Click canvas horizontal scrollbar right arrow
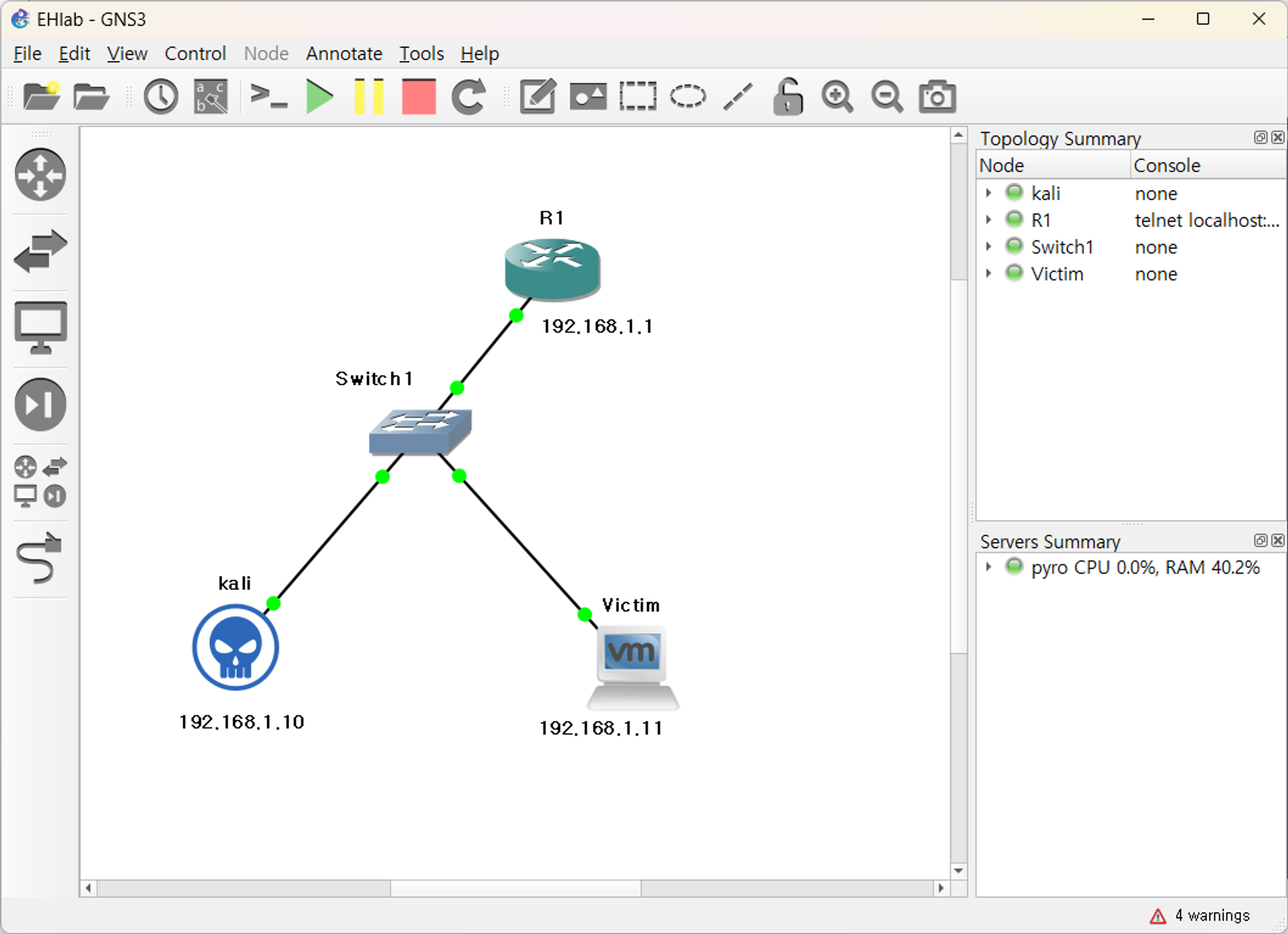The image size is (1288, 934). pos(941,888)
